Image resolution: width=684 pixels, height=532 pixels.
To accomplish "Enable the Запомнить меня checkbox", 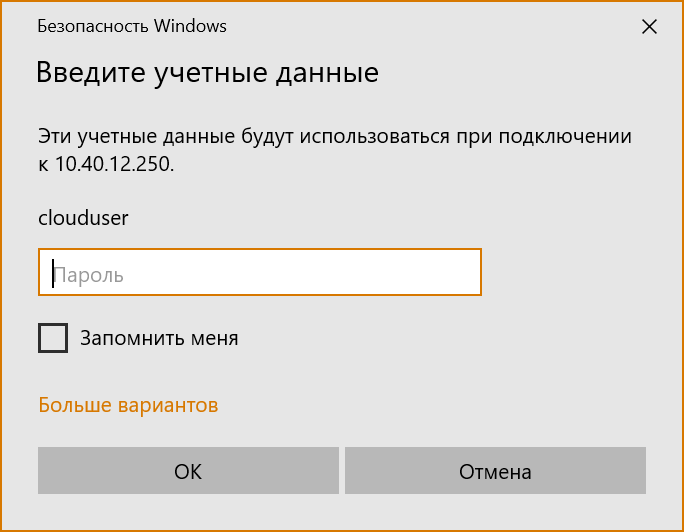I will [53, 338].
